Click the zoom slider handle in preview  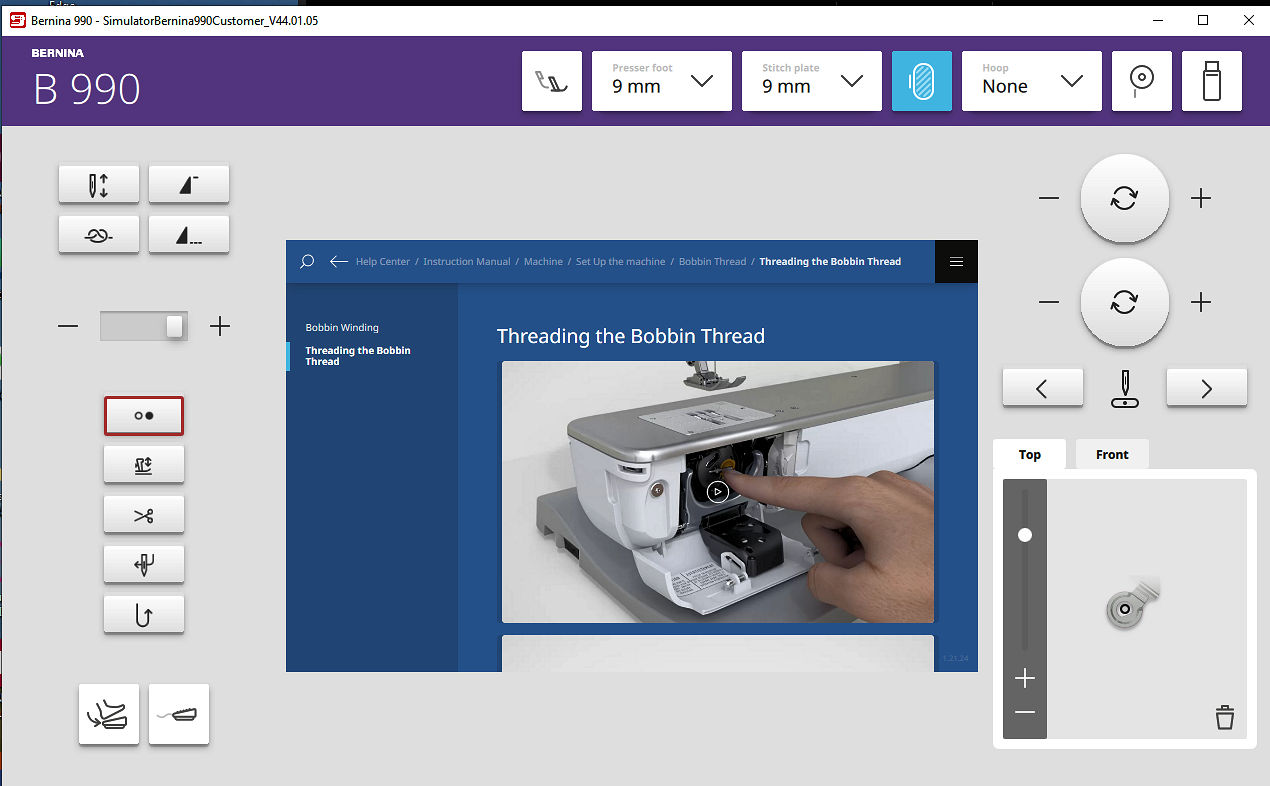pyautogui.click(x=1025, y=535)
